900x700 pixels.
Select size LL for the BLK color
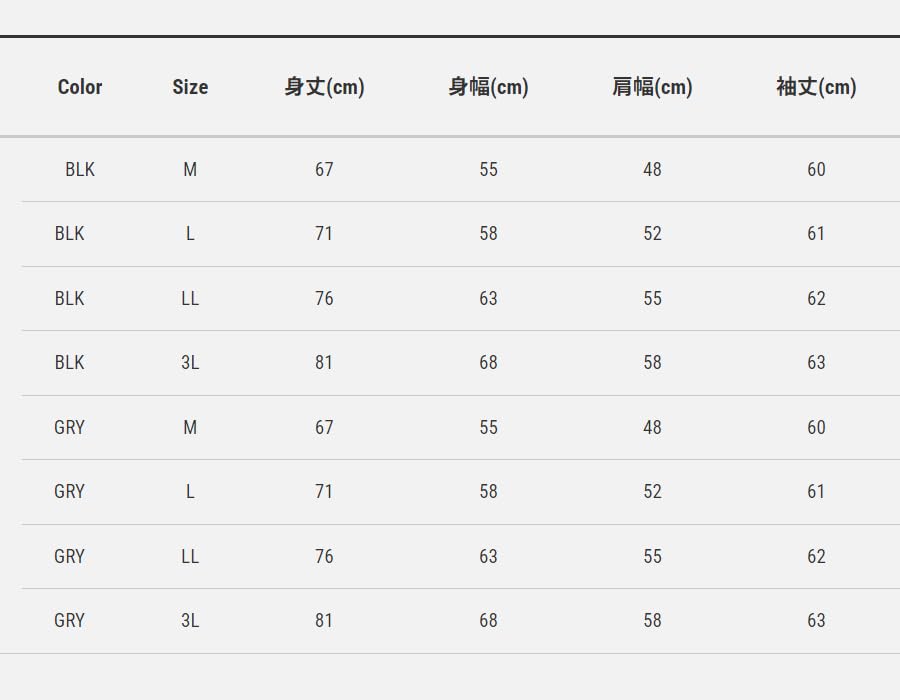click(190, 299)
